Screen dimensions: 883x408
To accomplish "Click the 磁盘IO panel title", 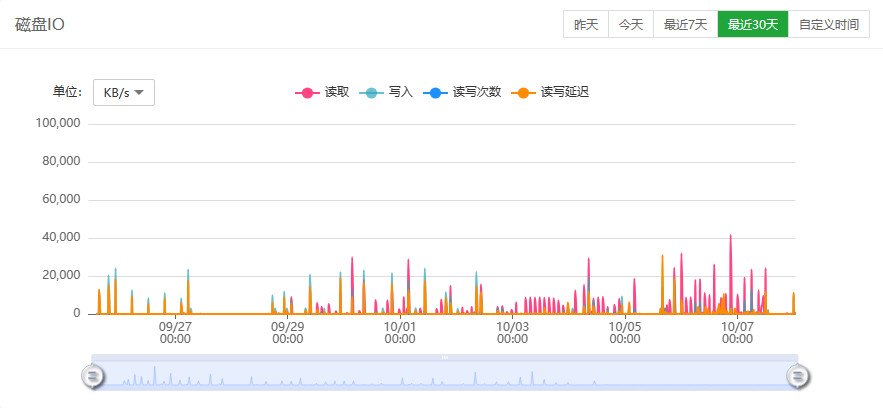I will click(39, 25).
